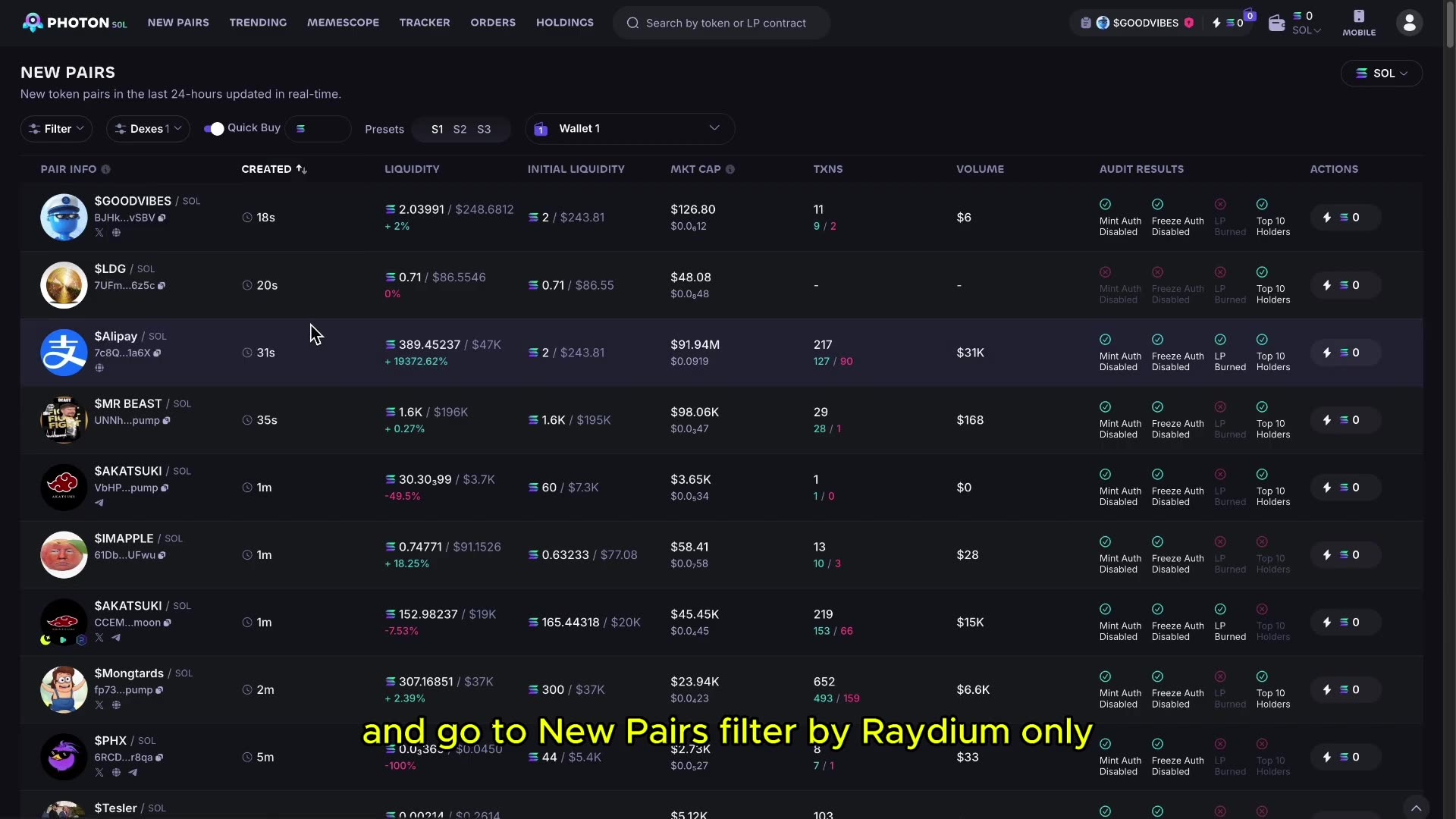This screenshot has width=1456, height=819.
Task: Go to the Trending tab
Action: point(258,23)
